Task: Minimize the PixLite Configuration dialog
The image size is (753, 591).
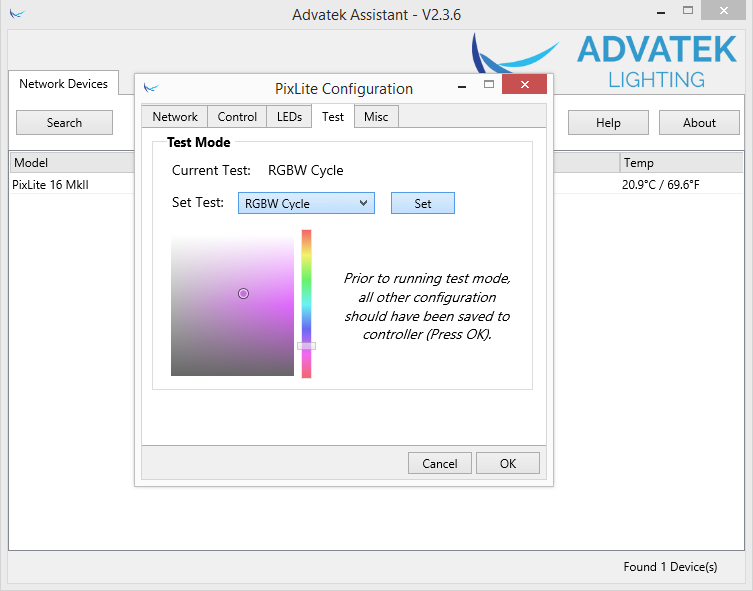Action: tap(462, 86)
